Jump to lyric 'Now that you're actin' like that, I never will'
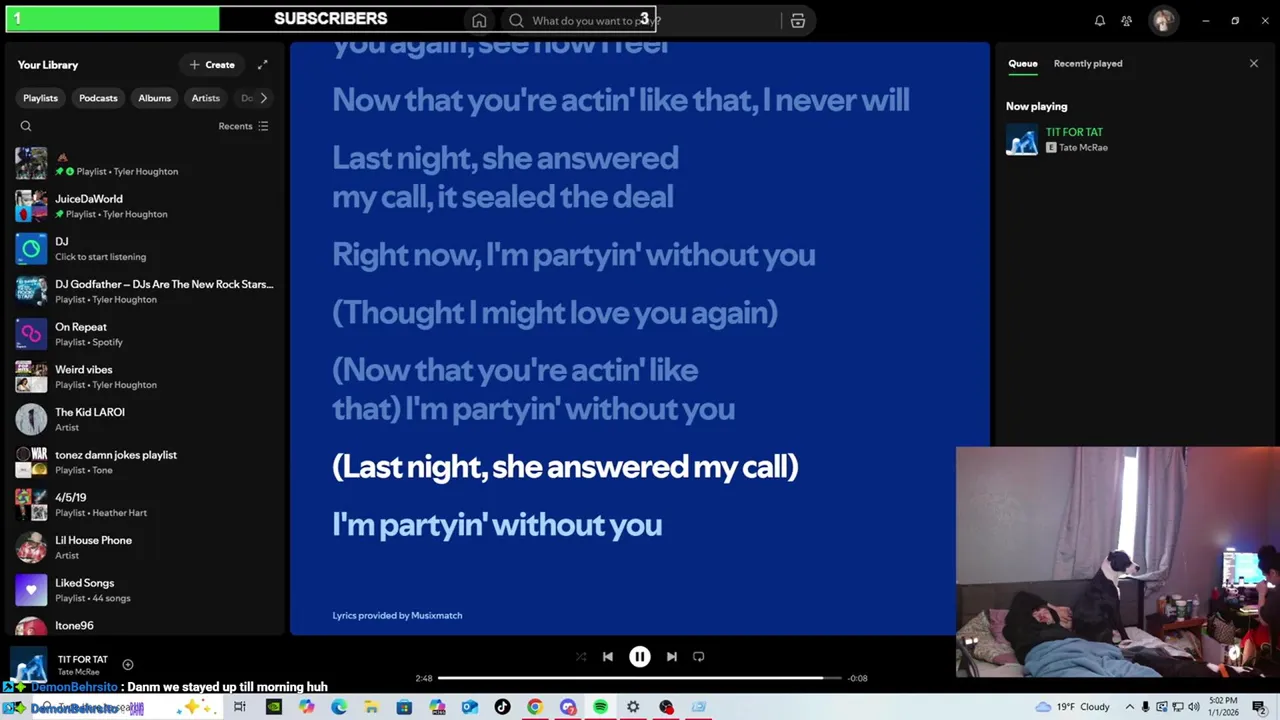This screenshot has height=720, width=1280. tap(620, 99)
